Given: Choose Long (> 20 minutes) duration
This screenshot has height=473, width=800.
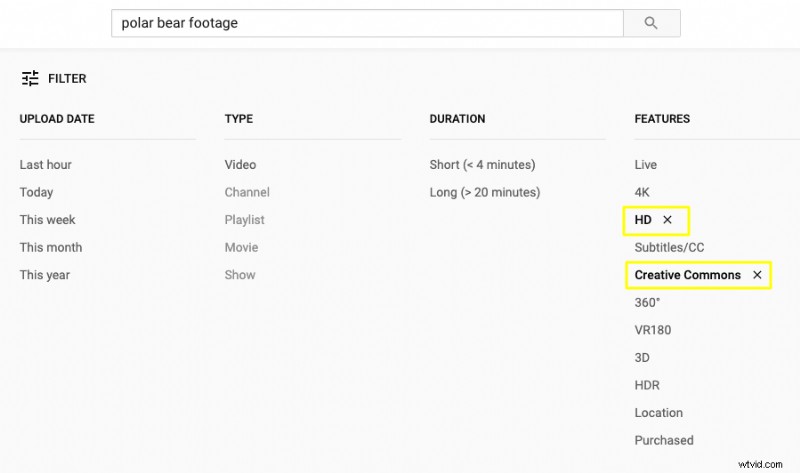Looking at the screenshot, I should (485, 192).
